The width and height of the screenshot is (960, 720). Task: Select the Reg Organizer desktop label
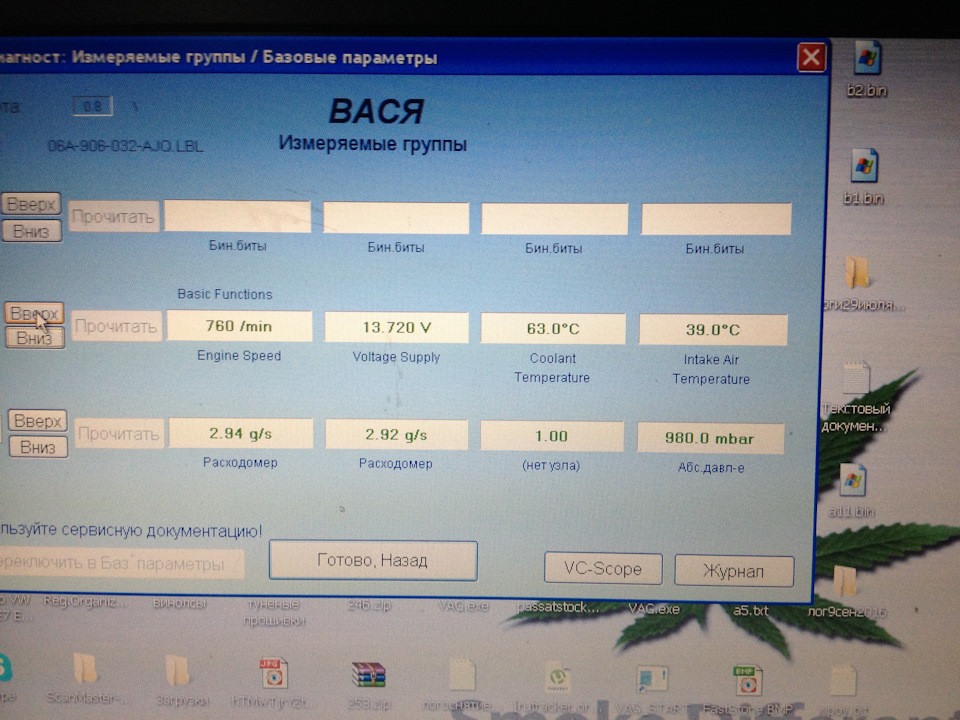click(86, 601)
